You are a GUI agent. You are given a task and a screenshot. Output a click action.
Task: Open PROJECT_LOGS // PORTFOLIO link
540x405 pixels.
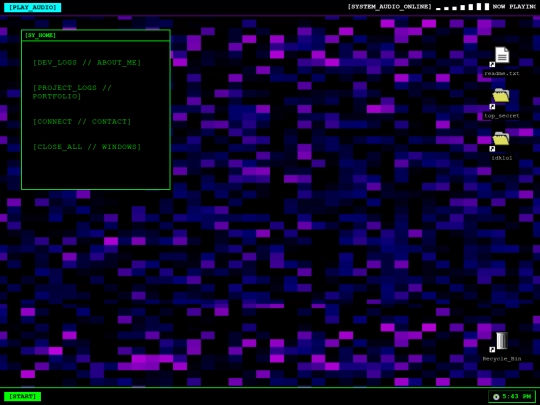click(72, 92)
